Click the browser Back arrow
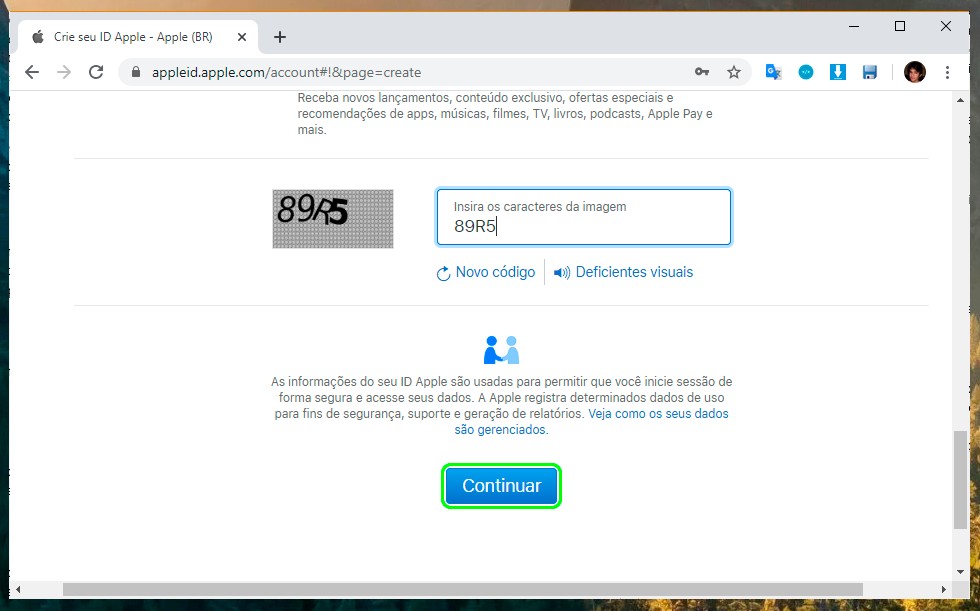The image size is (980, 611). tap(32, 72)
